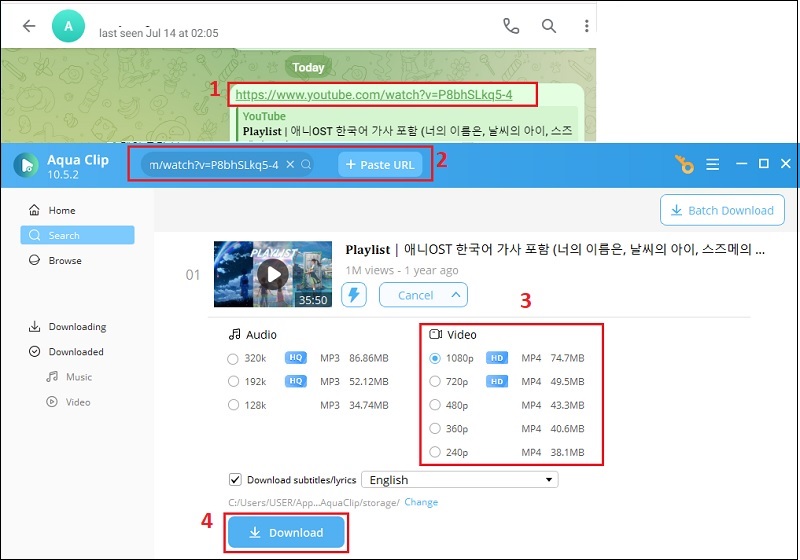Click the HQ badge for 192k
800x560 pixels.
pyautogui.click(x=296, y=381)
